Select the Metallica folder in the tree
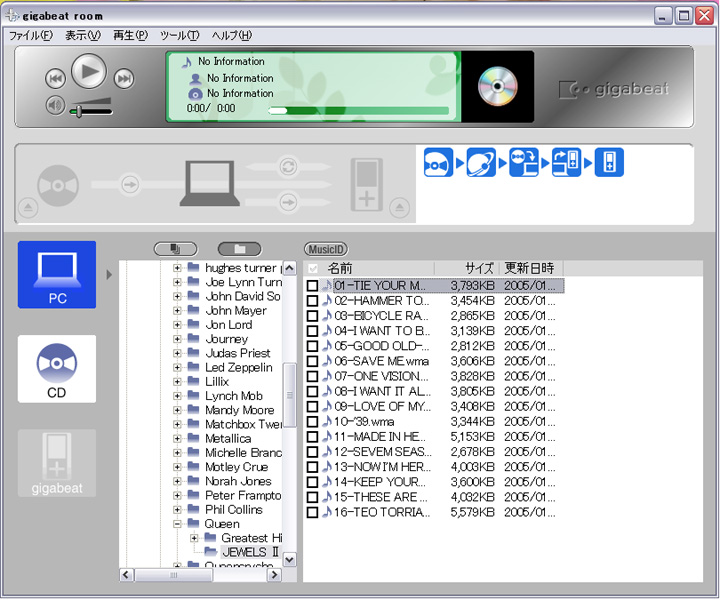This screenshot has width=720, height=600. pyautogui.click(x=228, y=438)
